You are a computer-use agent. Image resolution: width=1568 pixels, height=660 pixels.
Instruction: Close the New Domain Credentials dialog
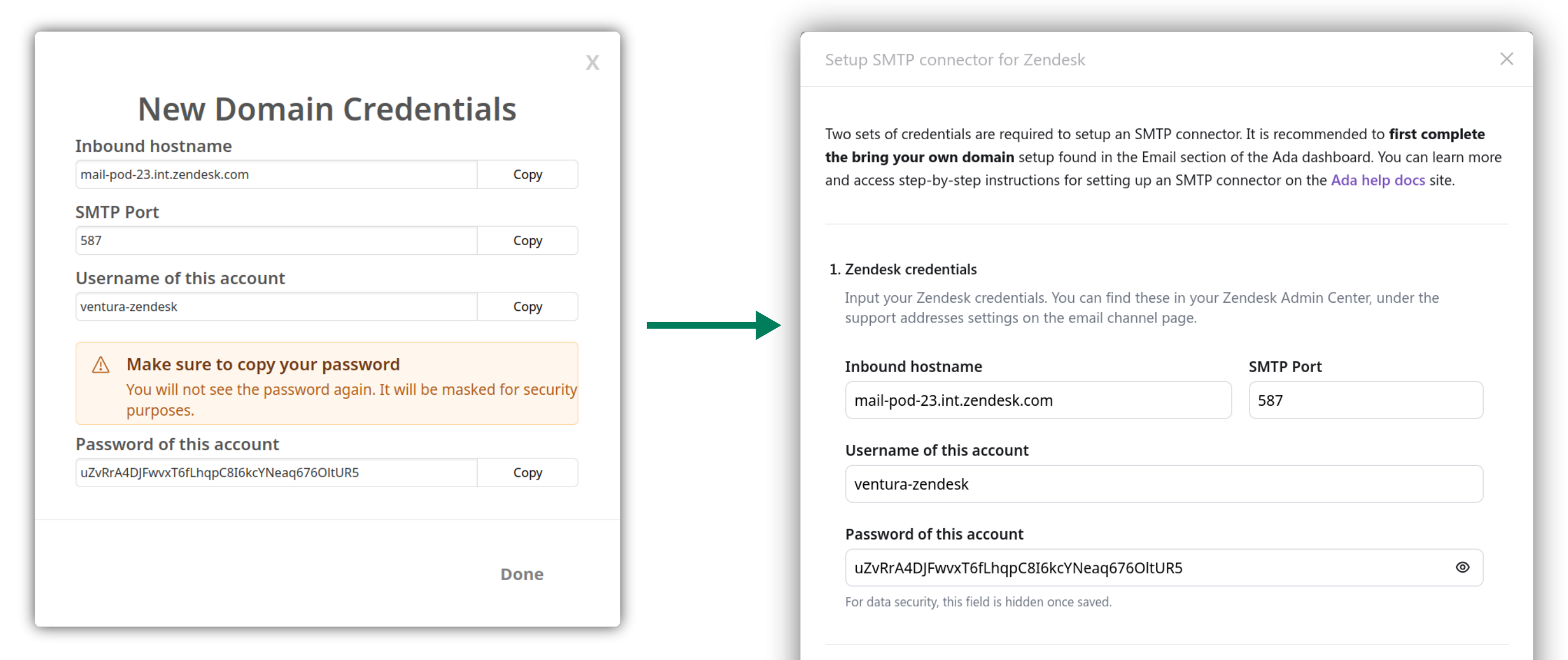coord(591,62)
